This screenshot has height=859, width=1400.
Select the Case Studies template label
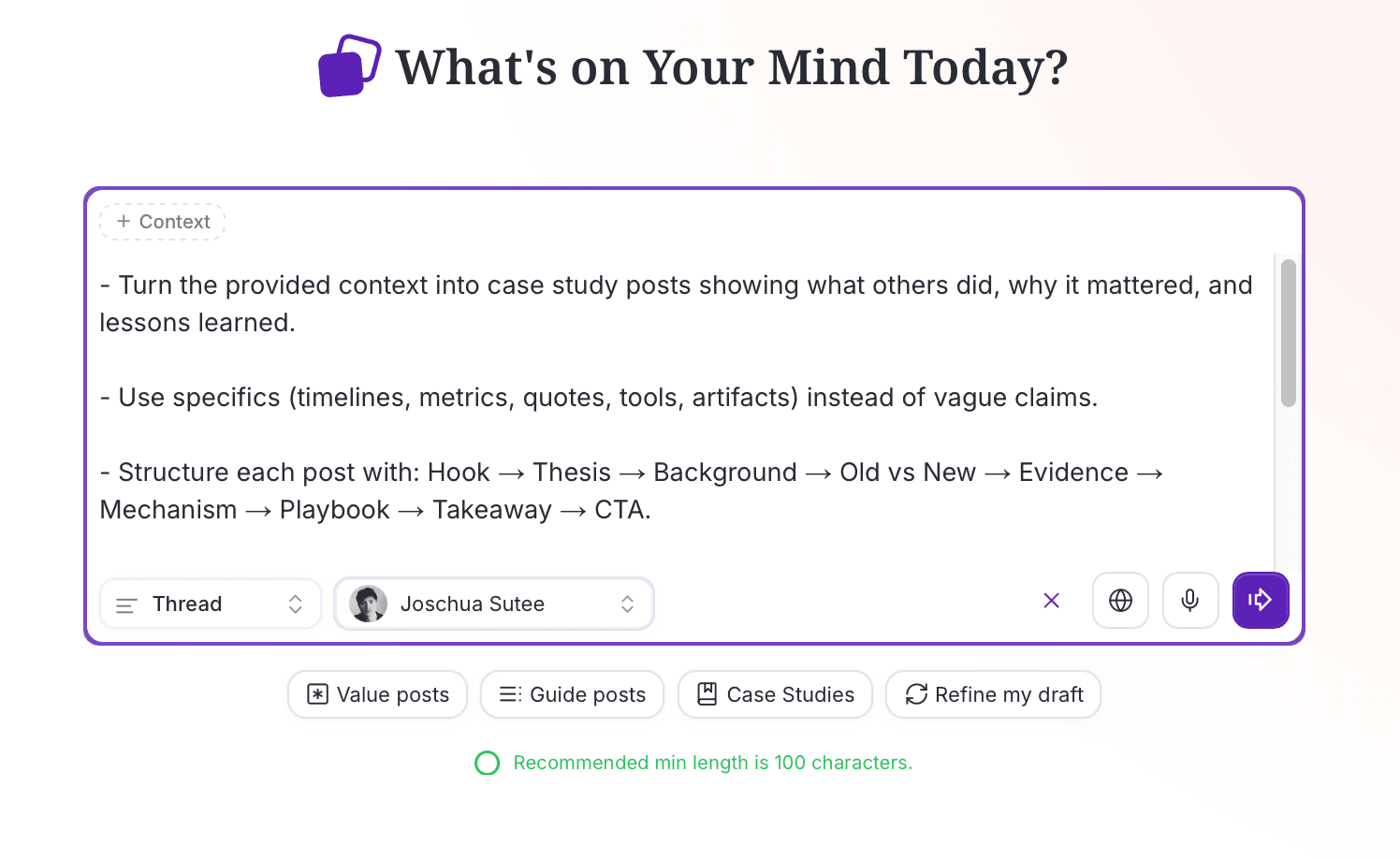pyautogui.click(x=790, y=694)
